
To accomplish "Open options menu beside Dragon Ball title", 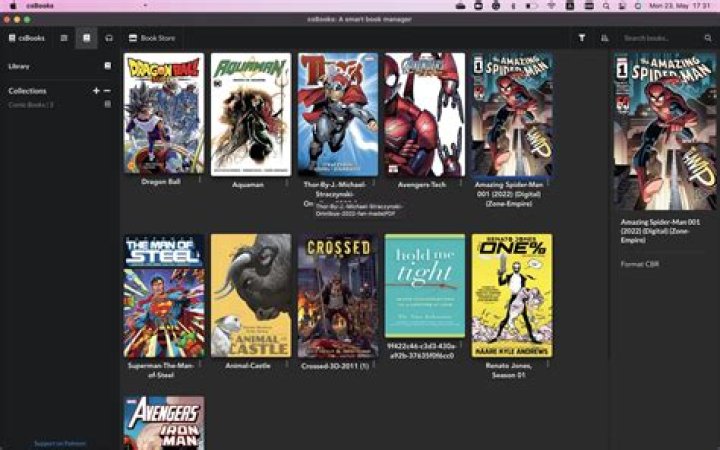I will 200,180.
